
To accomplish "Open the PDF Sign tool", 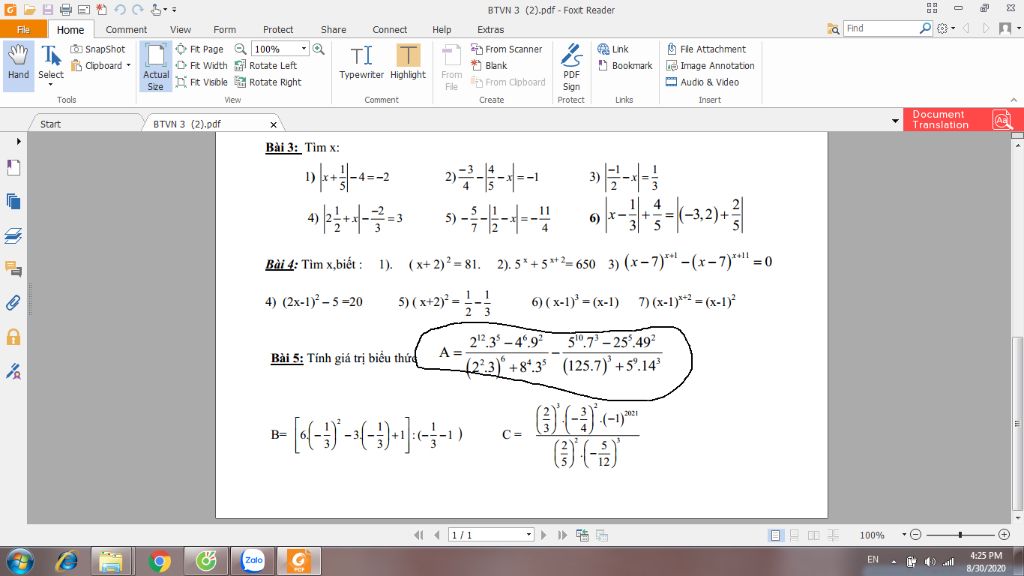I will point(571,67).
